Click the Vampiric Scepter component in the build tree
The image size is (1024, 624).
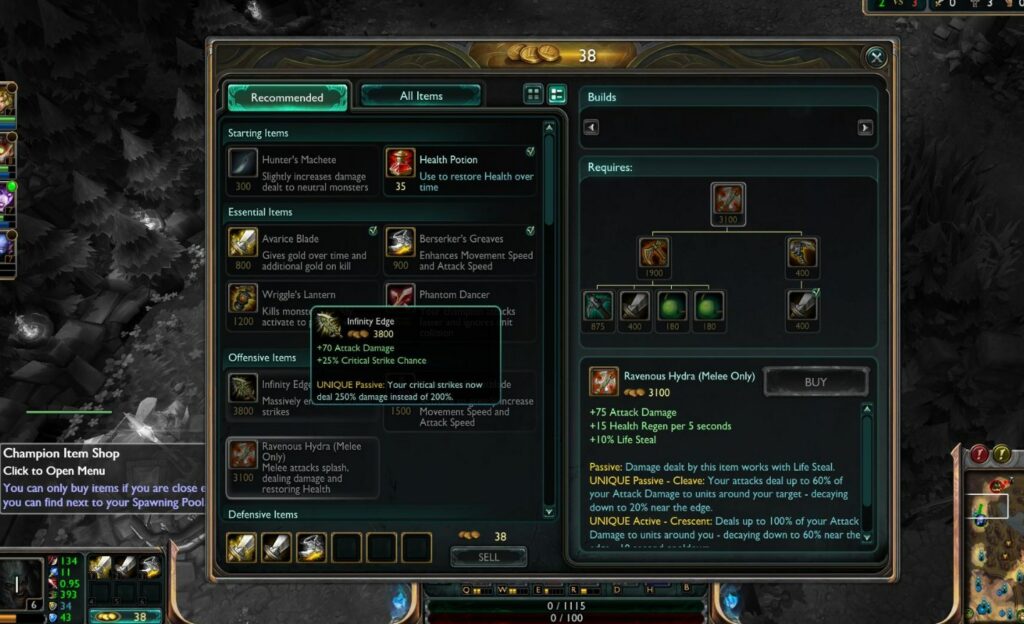coord(802,253)
